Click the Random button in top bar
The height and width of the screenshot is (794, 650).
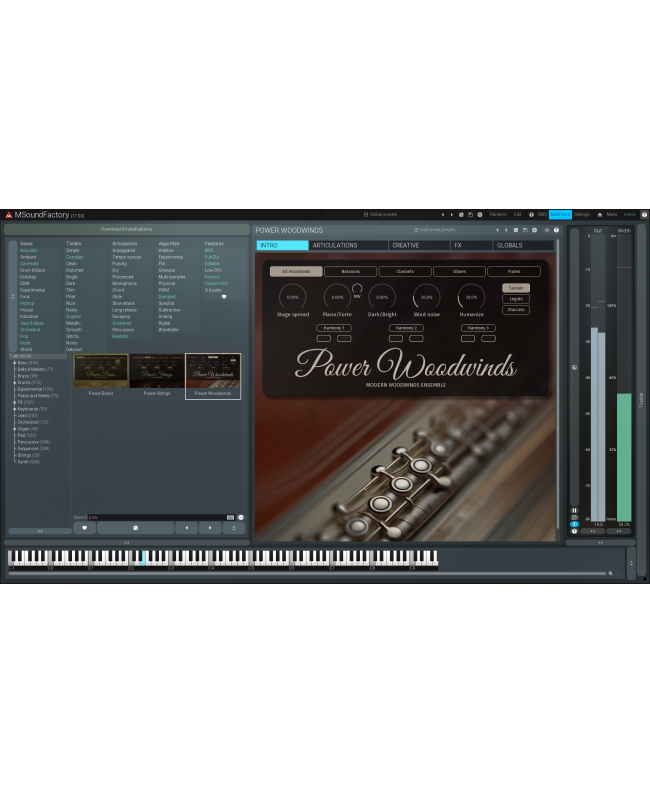[x=498, y=215]
